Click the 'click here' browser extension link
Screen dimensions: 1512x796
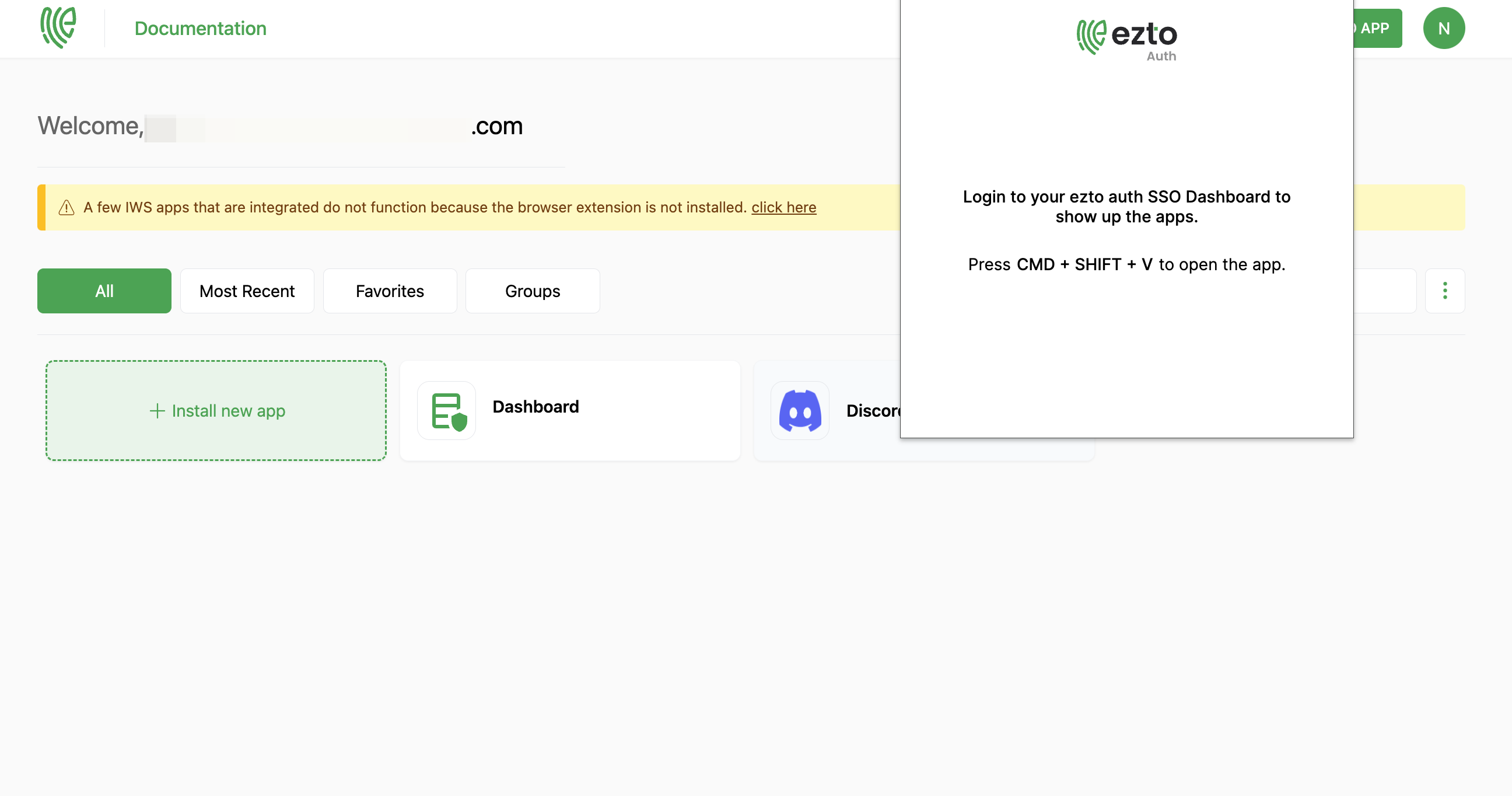[x=784, y=207]
